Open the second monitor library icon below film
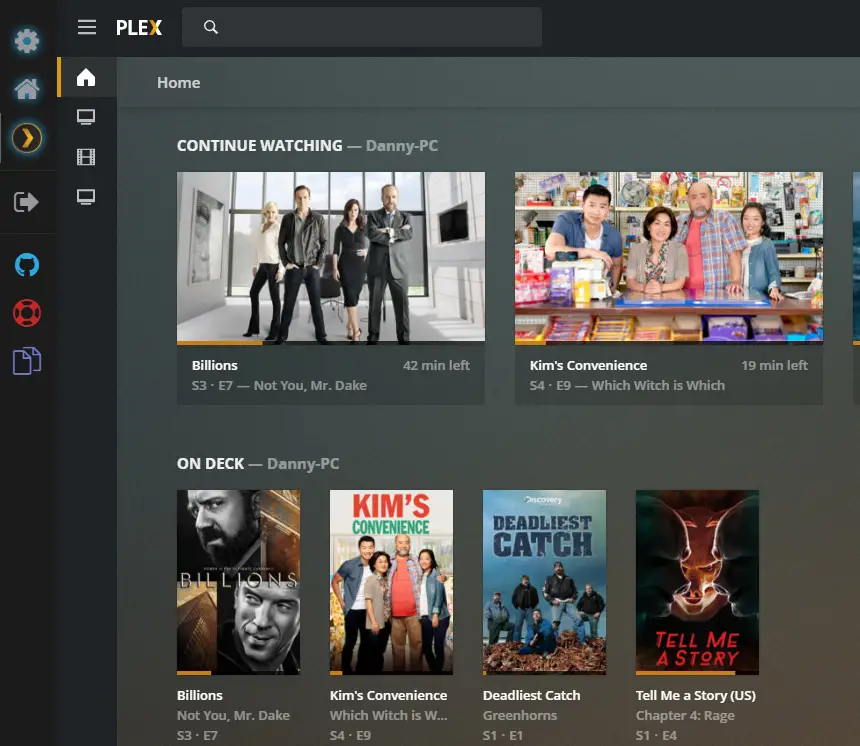The image size is (860, 746). pyautogui.click(x=86, y=197)
